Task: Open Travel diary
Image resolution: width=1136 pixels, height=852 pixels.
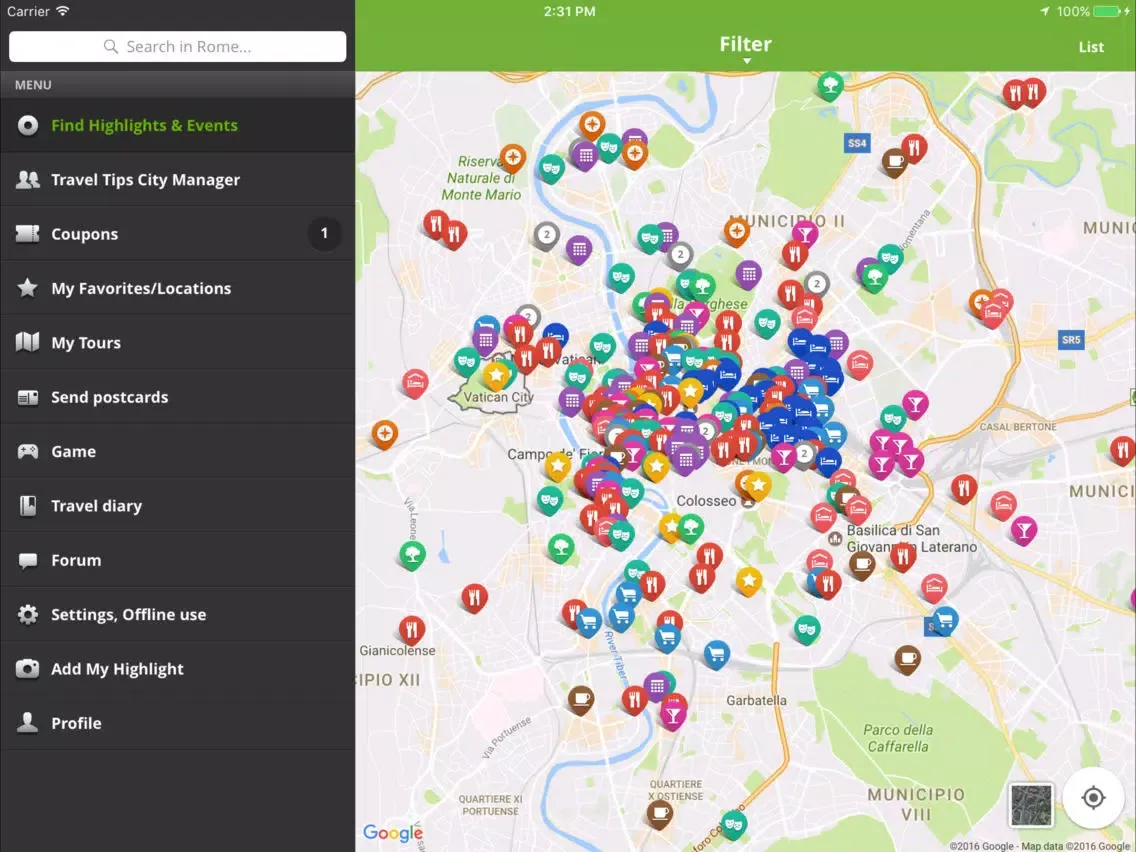Action: [x=178, y=506]
